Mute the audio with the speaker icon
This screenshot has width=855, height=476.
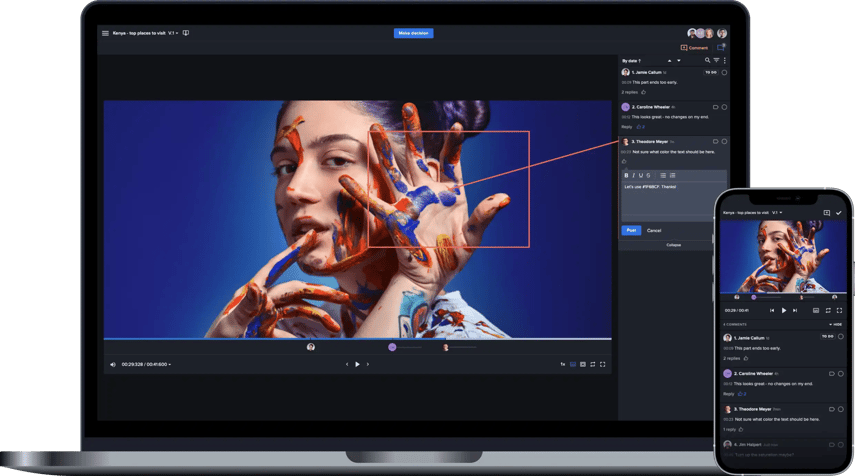point(113,364)
